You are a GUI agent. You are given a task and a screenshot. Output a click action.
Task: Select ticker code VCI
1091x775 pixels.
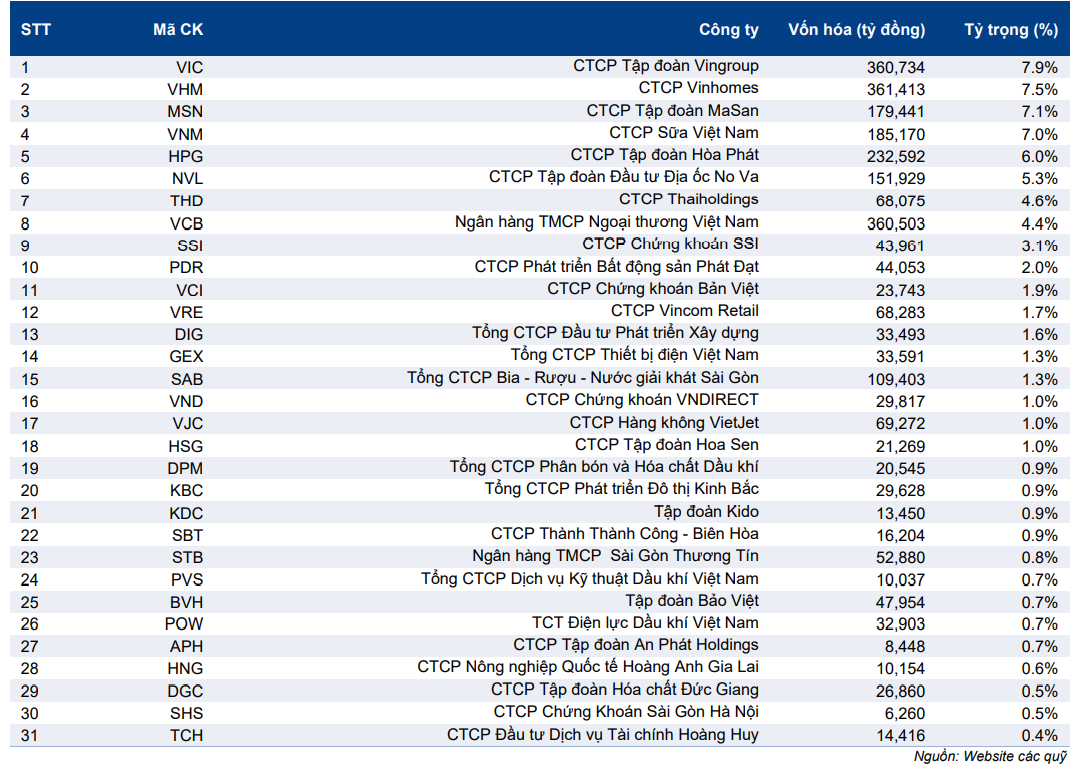tap(189, 291)
